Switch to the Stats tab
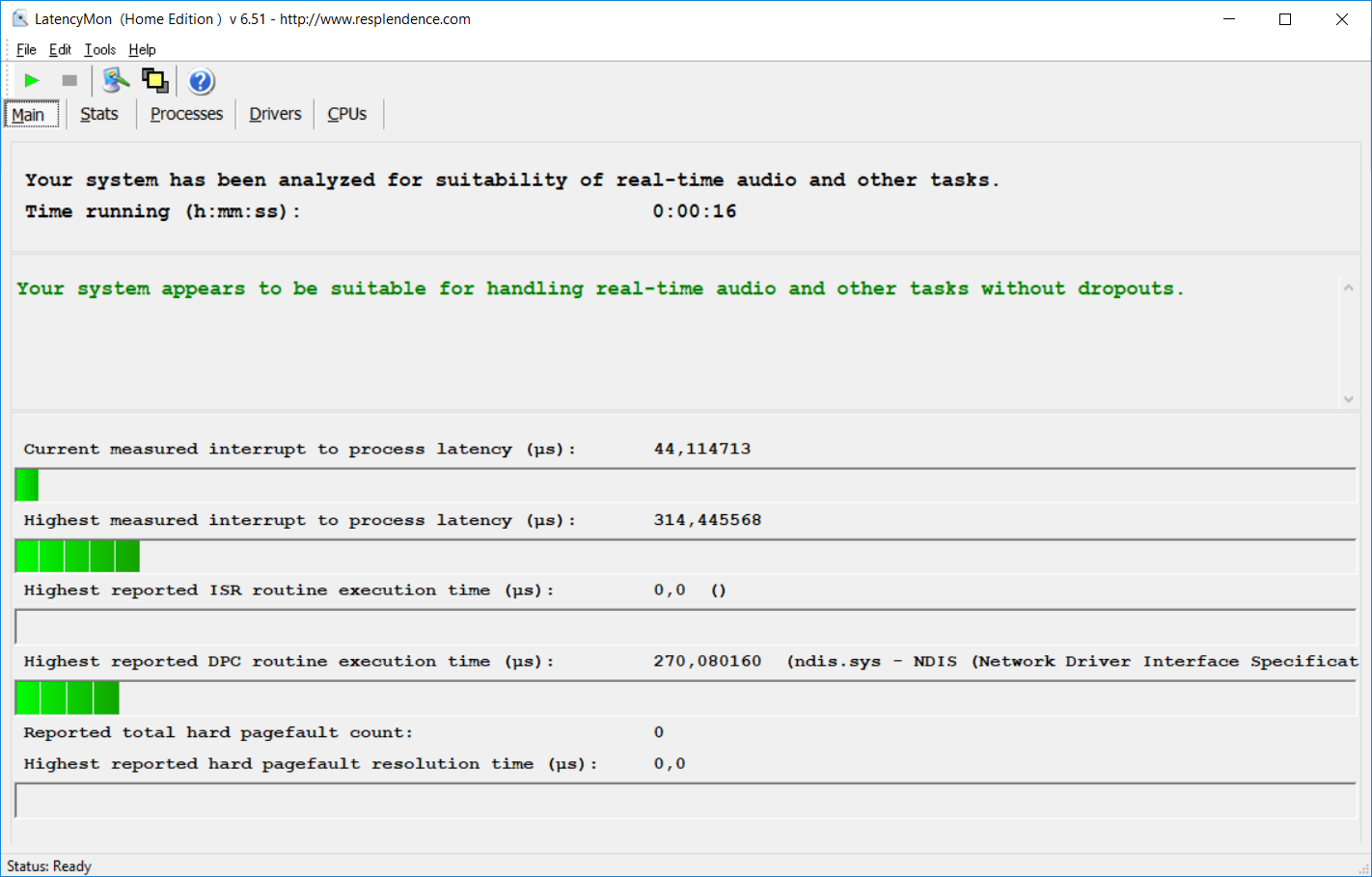The width and height of the screenshot is (1372, 877). coord(99,114)
